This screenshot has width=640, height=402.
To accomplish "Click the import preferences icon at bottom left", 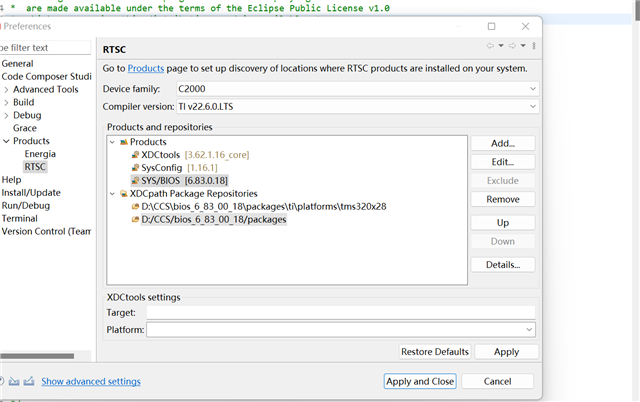I will pos(14,381).
